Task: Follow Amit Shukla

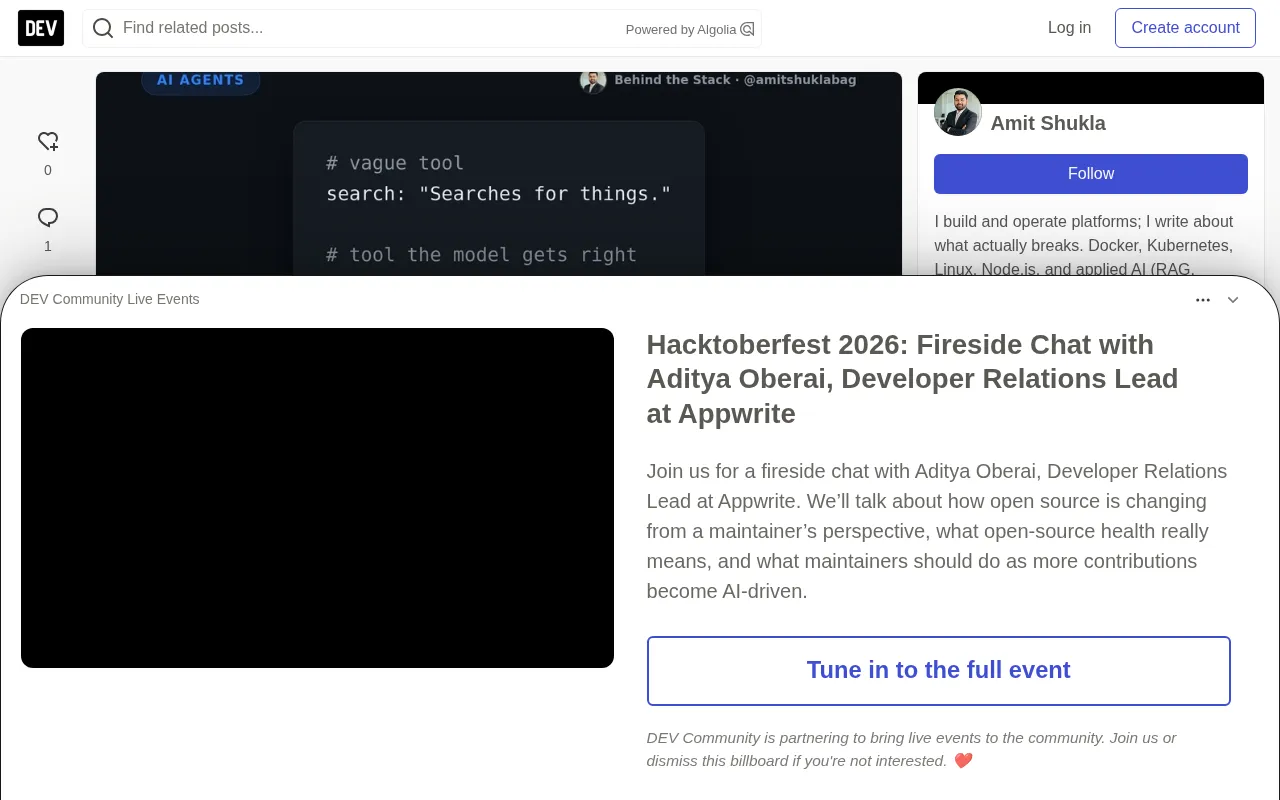Action: coord(1091,174)
